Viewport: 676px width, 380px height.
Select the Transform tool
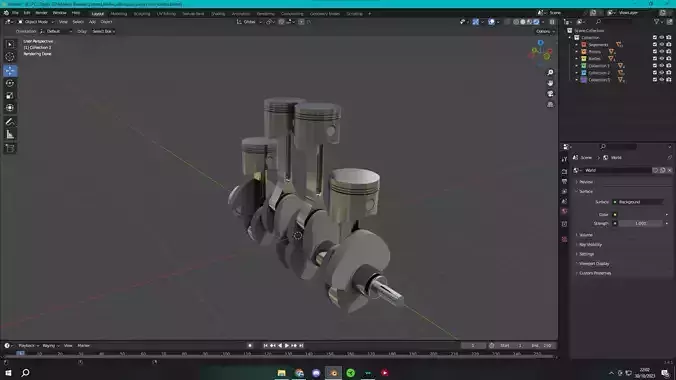[x=10, y=108]
